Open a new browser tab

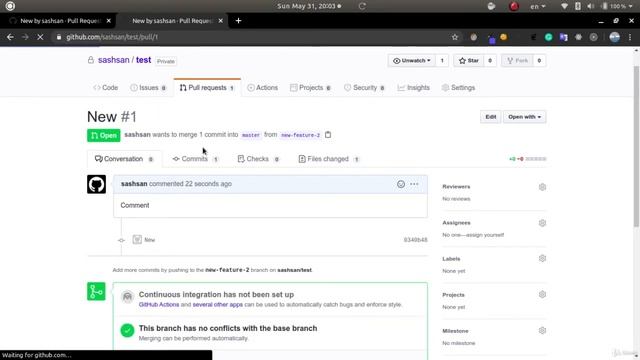tap(238, 21)
